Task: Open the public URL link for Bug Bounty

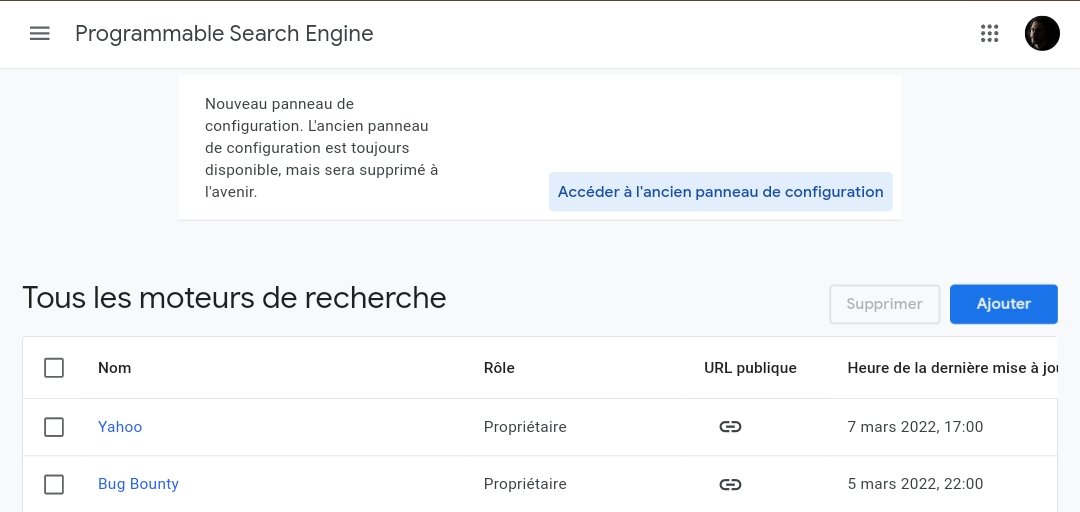Action: click(x=730, y=484)
